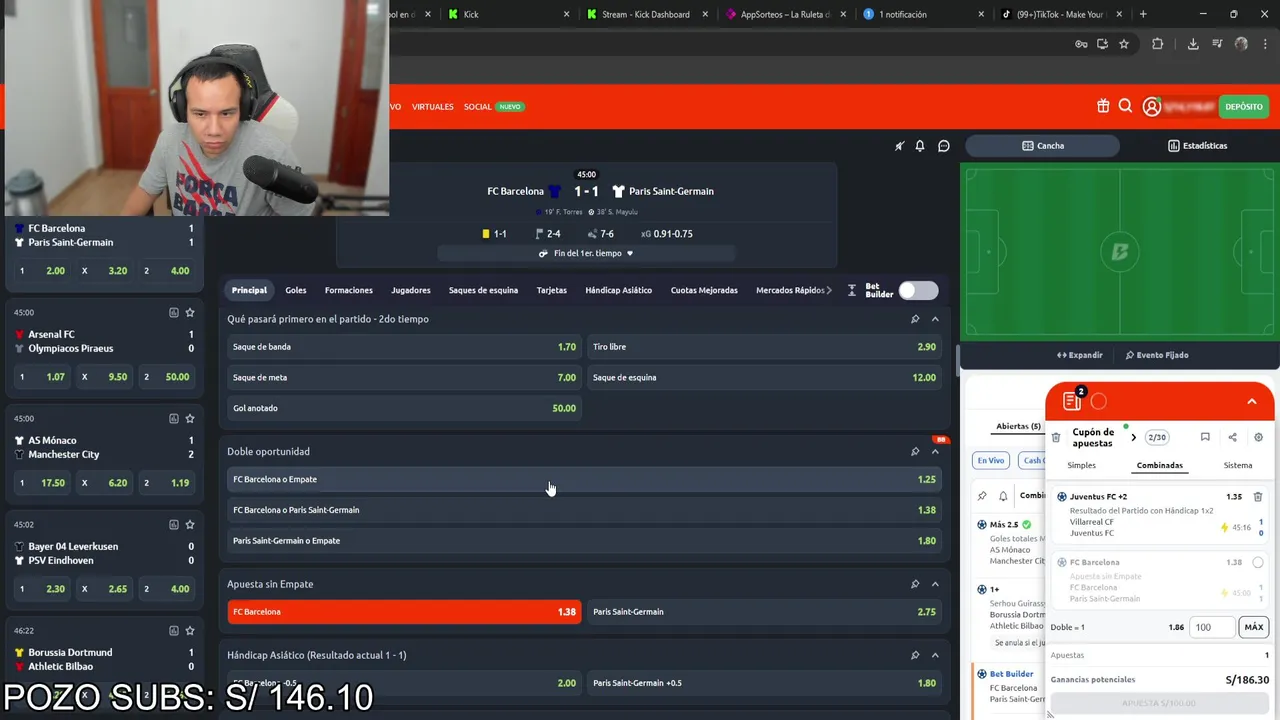1280x720 pixels.
Task: Open the VIRTUALES menu link
Action: pos(433,107)
